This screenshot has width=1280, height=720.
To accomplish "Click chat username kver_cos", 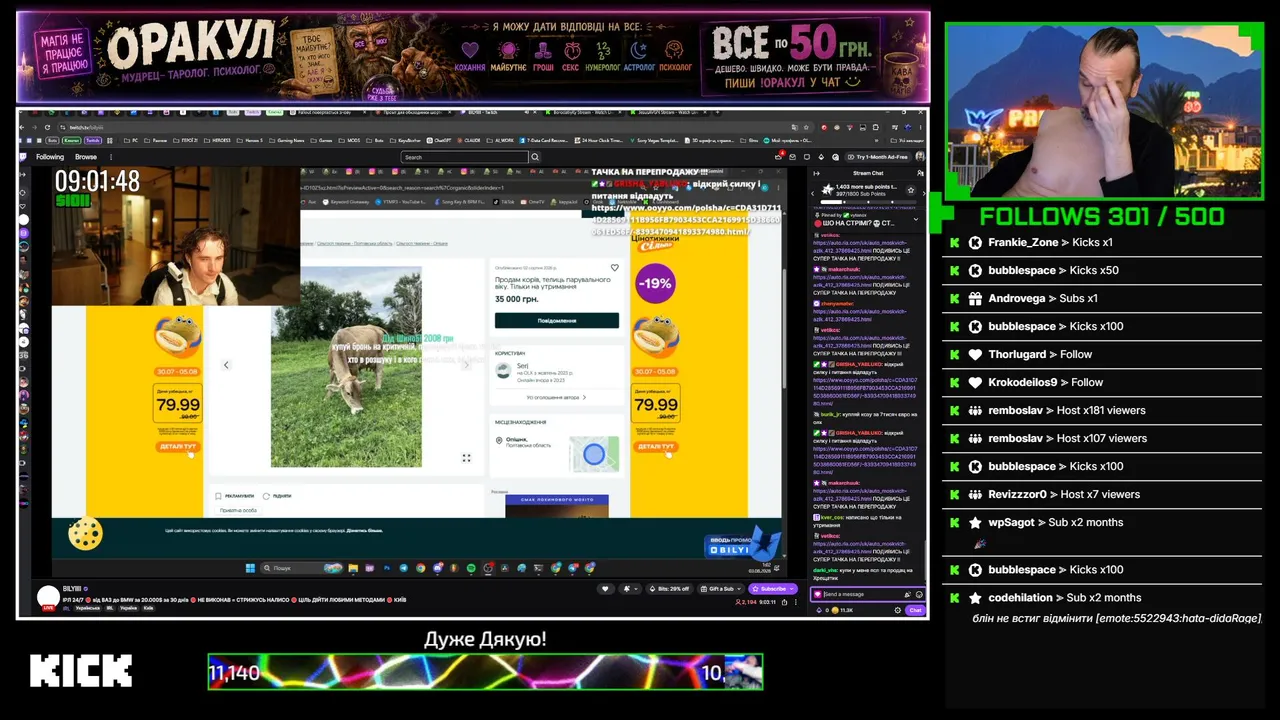I will click(832, 517).
